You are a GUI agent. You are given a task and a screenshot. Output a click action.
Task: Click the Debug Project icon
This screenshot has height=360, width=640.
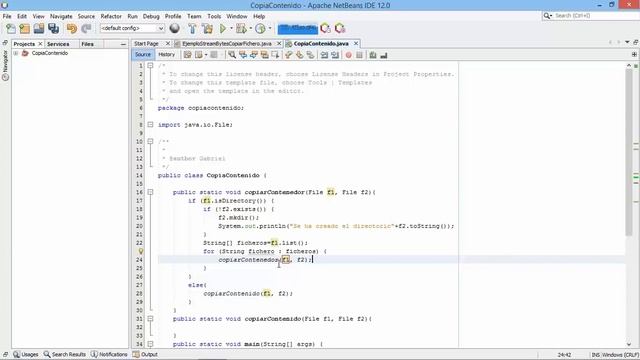point(241,29)
